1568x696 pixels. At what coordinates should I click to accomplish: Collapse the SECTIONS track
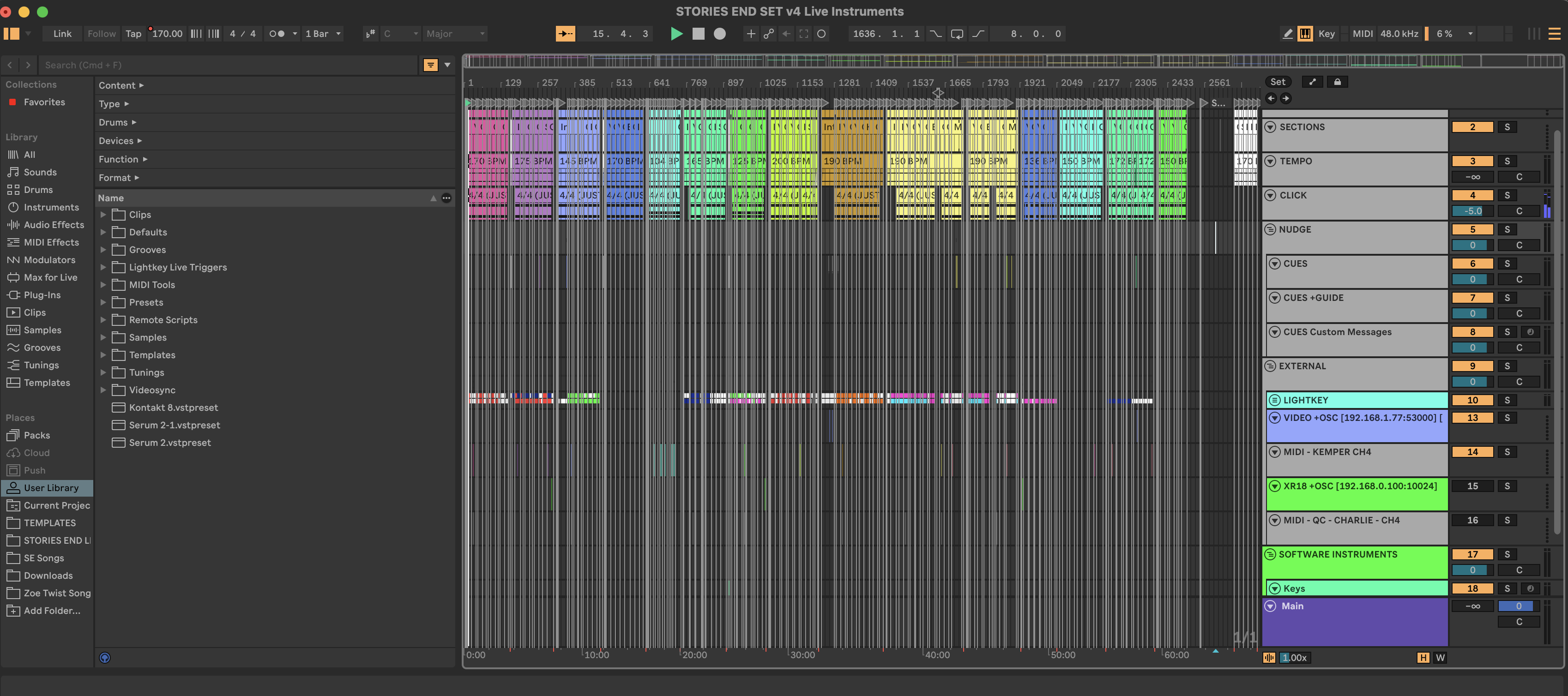[1270, 127]
